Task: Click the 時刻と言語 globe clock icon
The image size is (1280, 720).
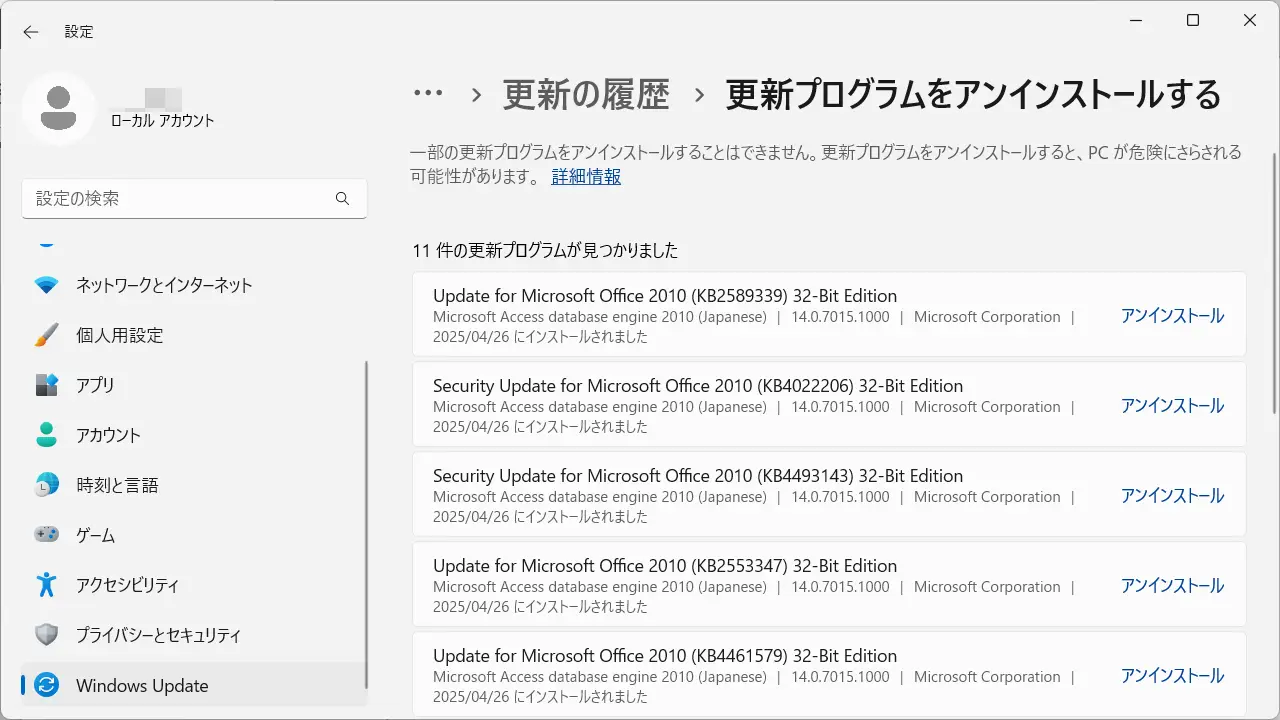Action: (46, 485)
